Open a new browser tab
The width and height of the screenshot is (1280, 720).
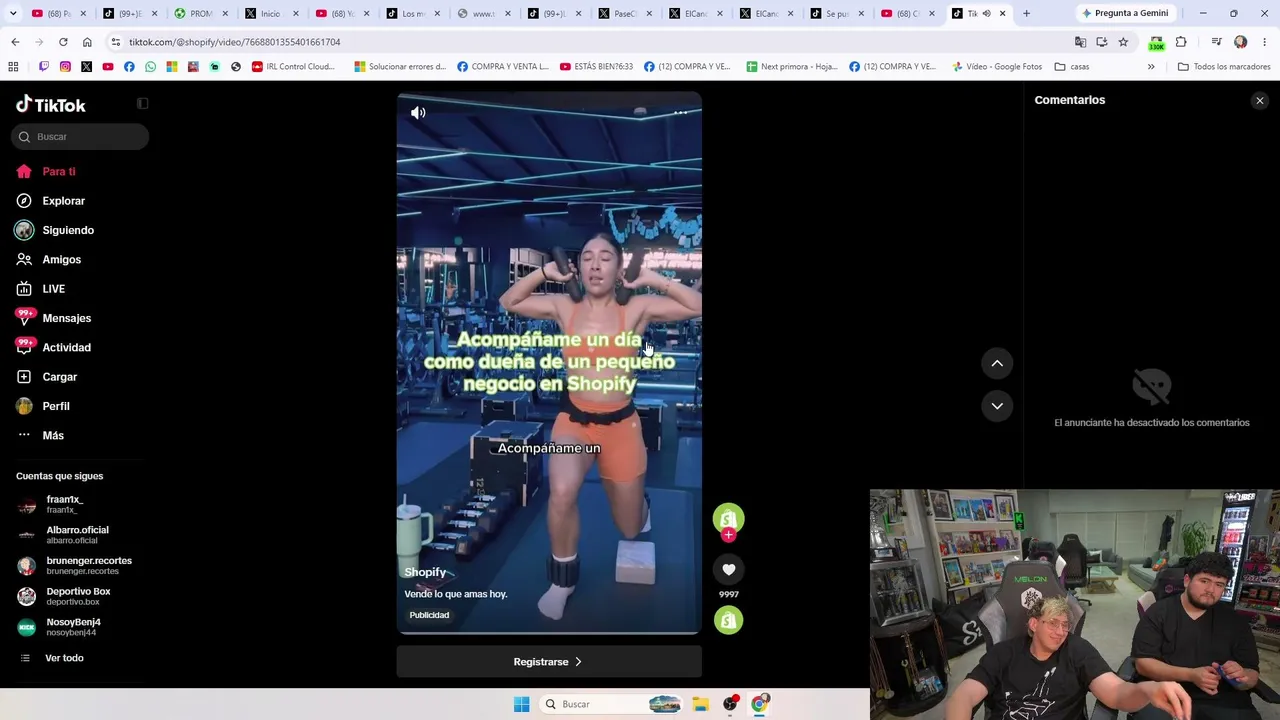[x=1026, y=13]
